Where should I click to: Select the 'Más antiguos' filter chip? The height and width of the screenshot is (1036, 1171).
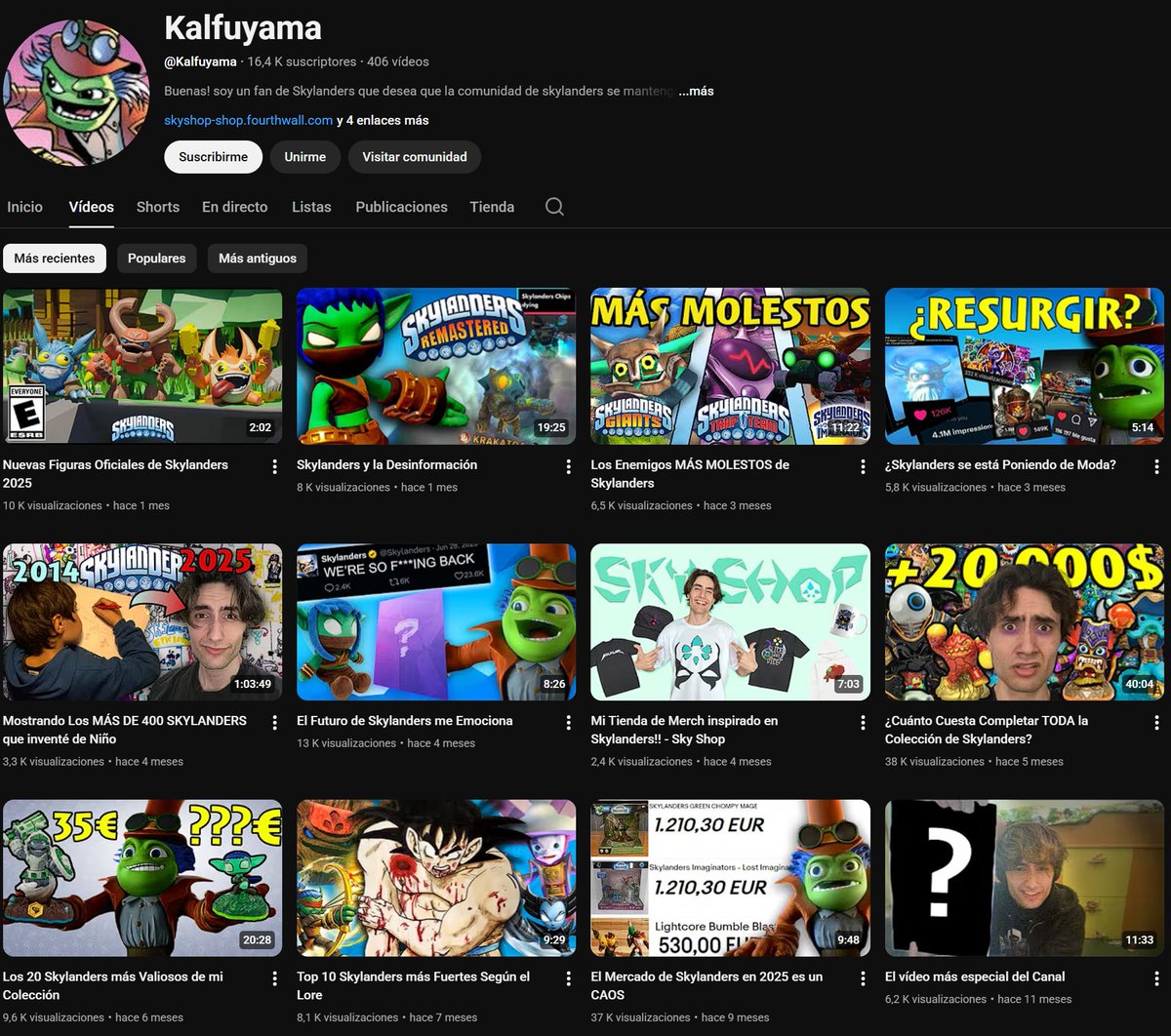[257, 258]
